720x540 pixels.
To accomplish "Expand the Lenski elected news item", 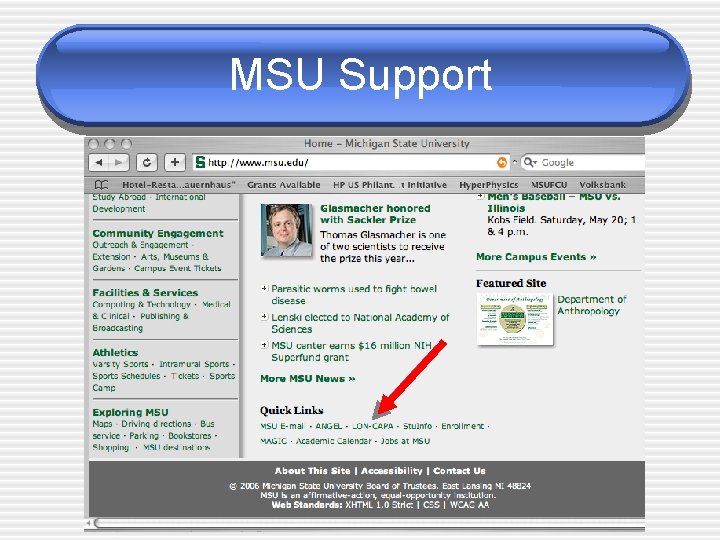I will coord(264,316).
